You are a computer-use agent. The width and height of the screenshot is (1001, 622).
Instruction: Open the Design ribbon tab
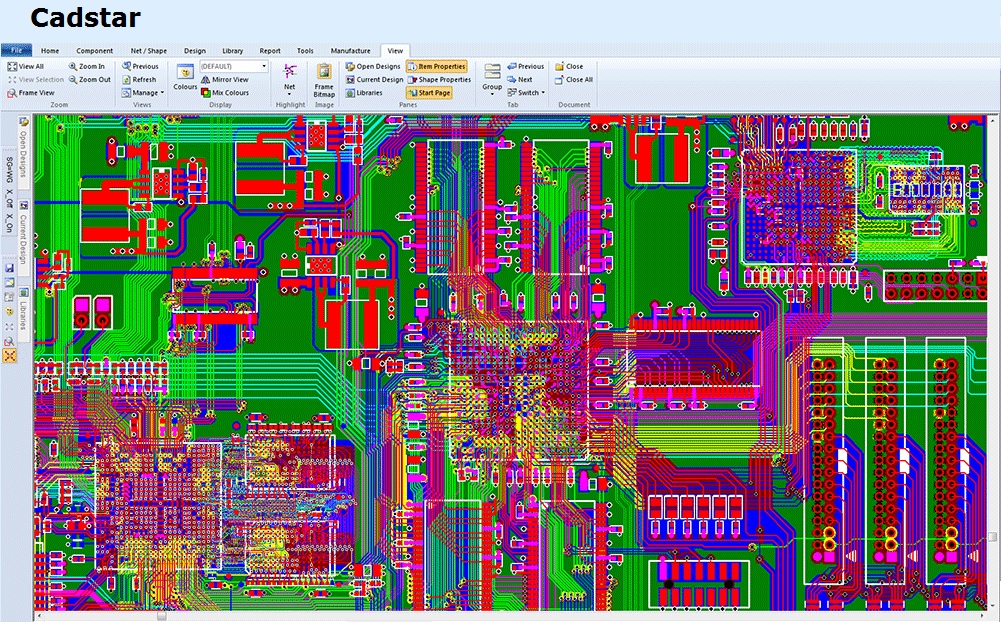point(195,51)
